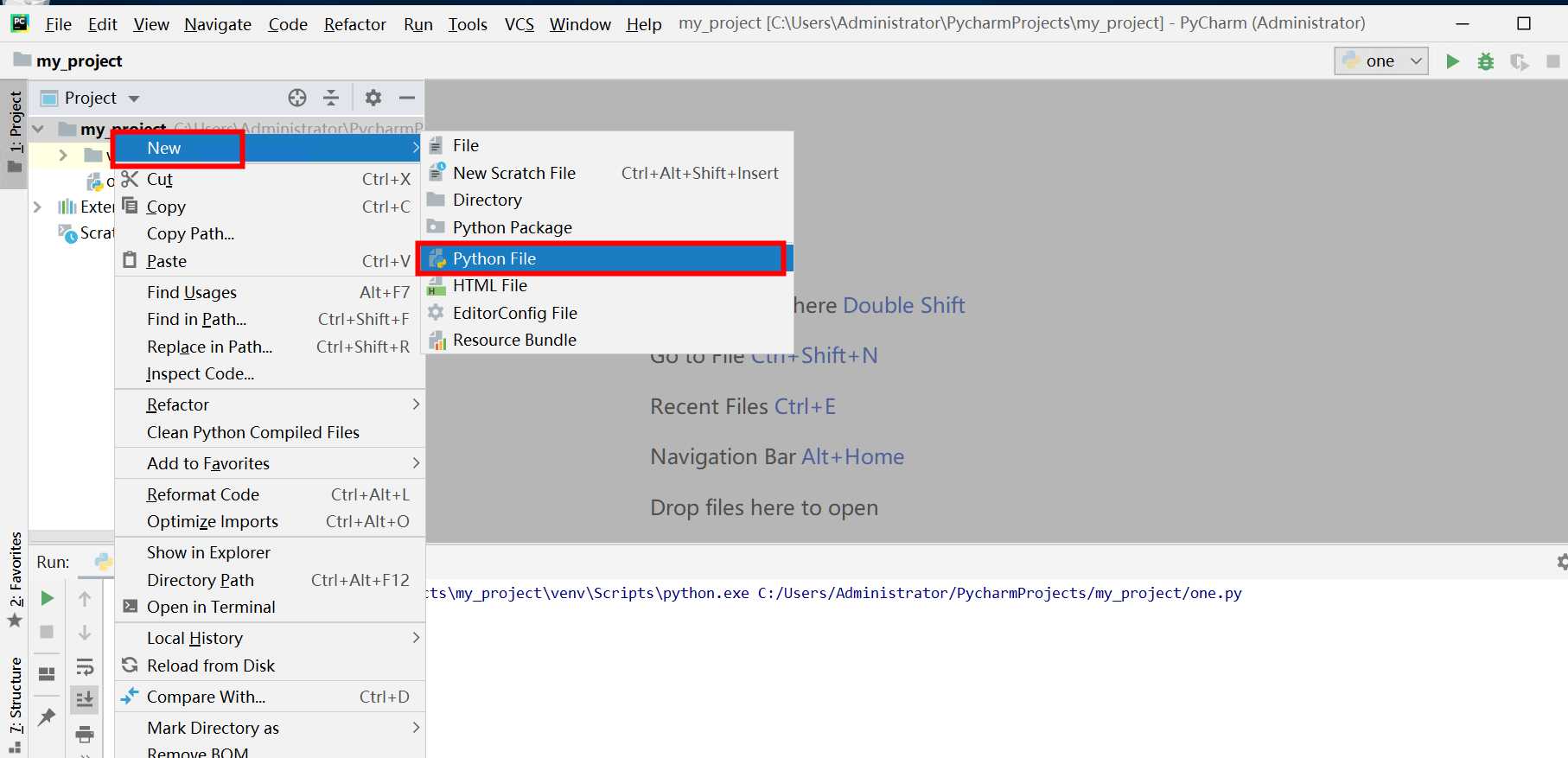The height and width of the screenshot is (758, 1568).
Task: Start debugging with the green bug icon
Action: click(1486, 61)
